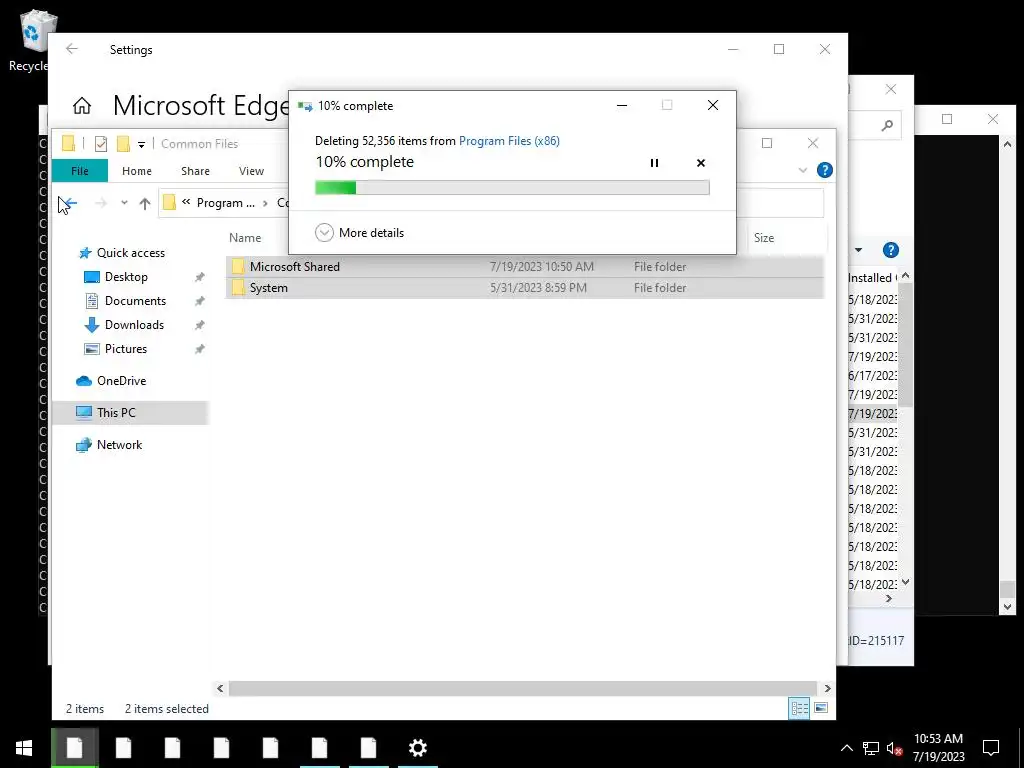Open Explorer Help question mark icon

coord(825,170)
